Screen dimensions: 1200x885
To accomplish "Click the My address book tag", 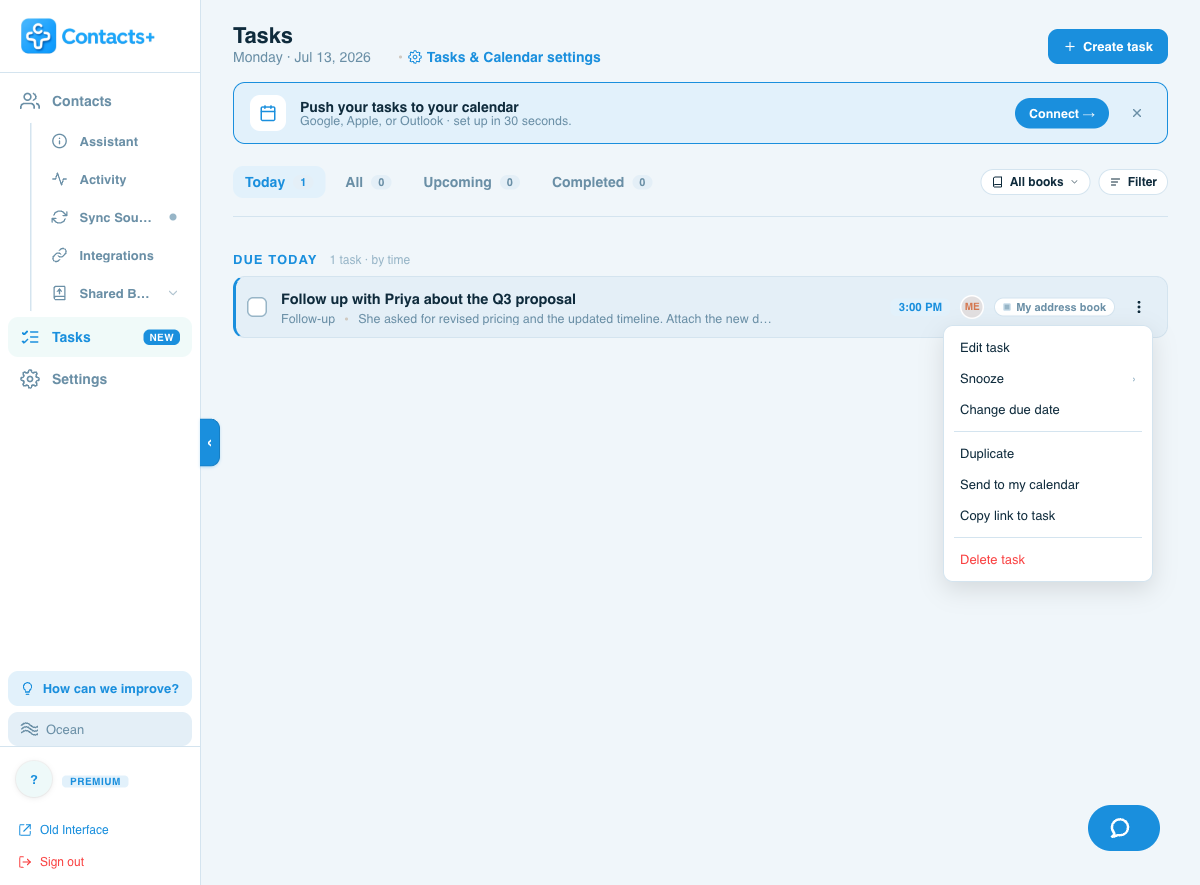I will [1054, 307].
